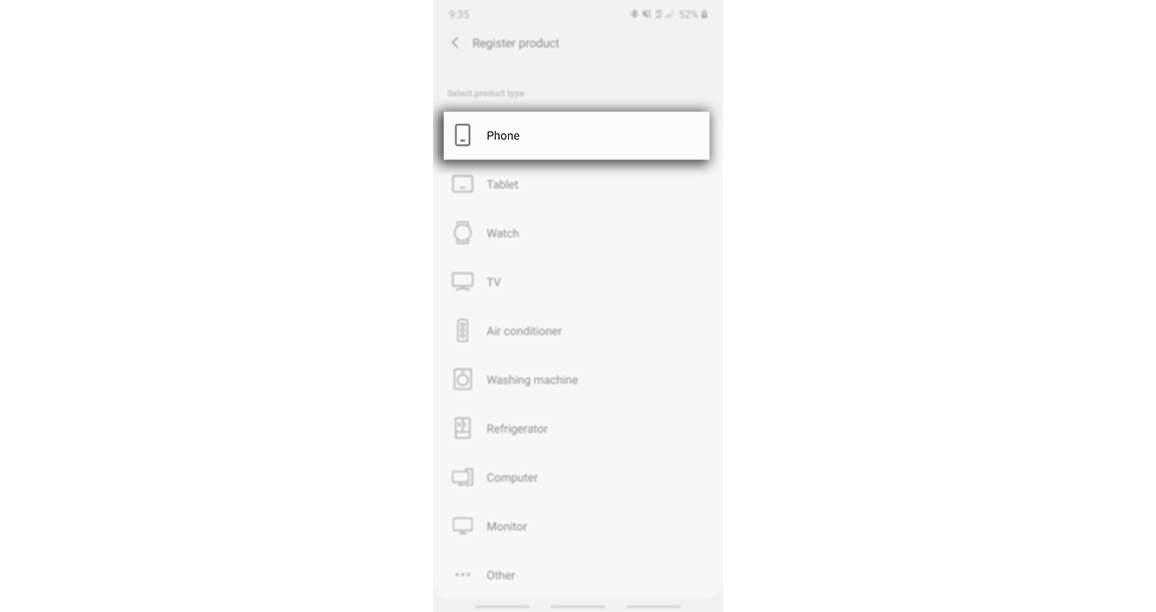The height and width of the screenshot is (612, 1156).
Task: Select Monitor from product types
Action: pyautogui.click(x=577, y=526)
